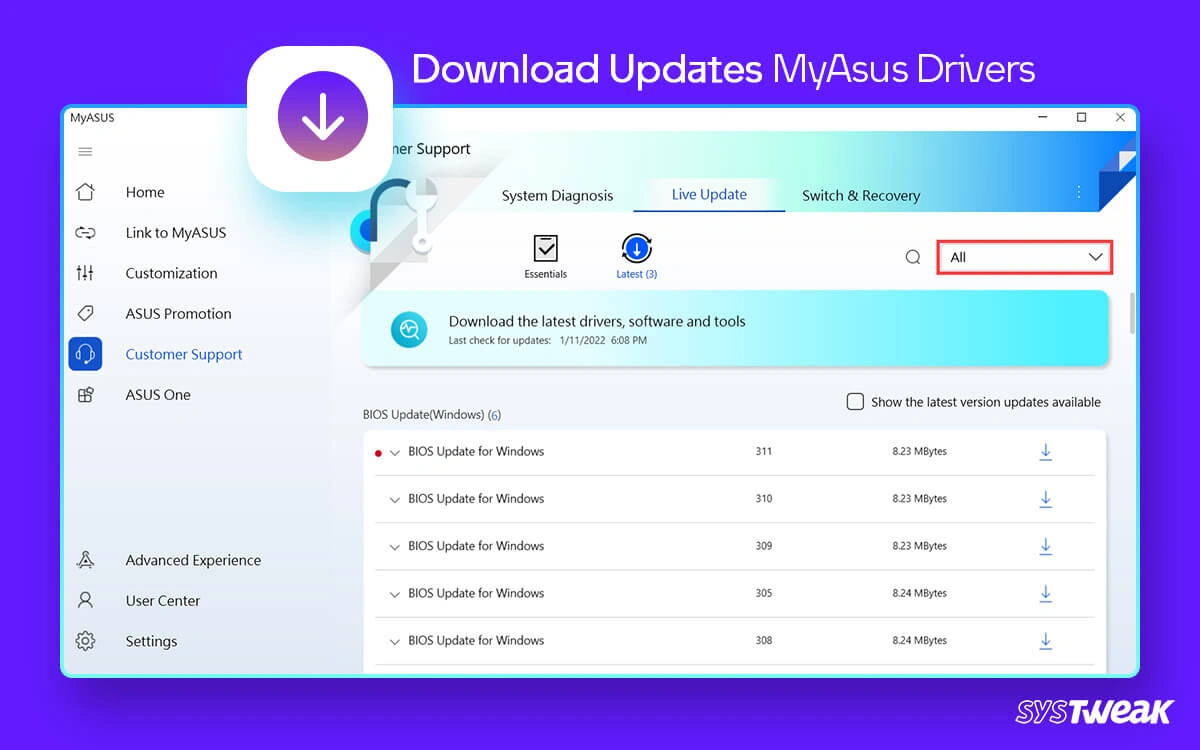Select the Essentials checklist icon
The width and height of the screenshot is (1200, 750).
click(545, 248)
